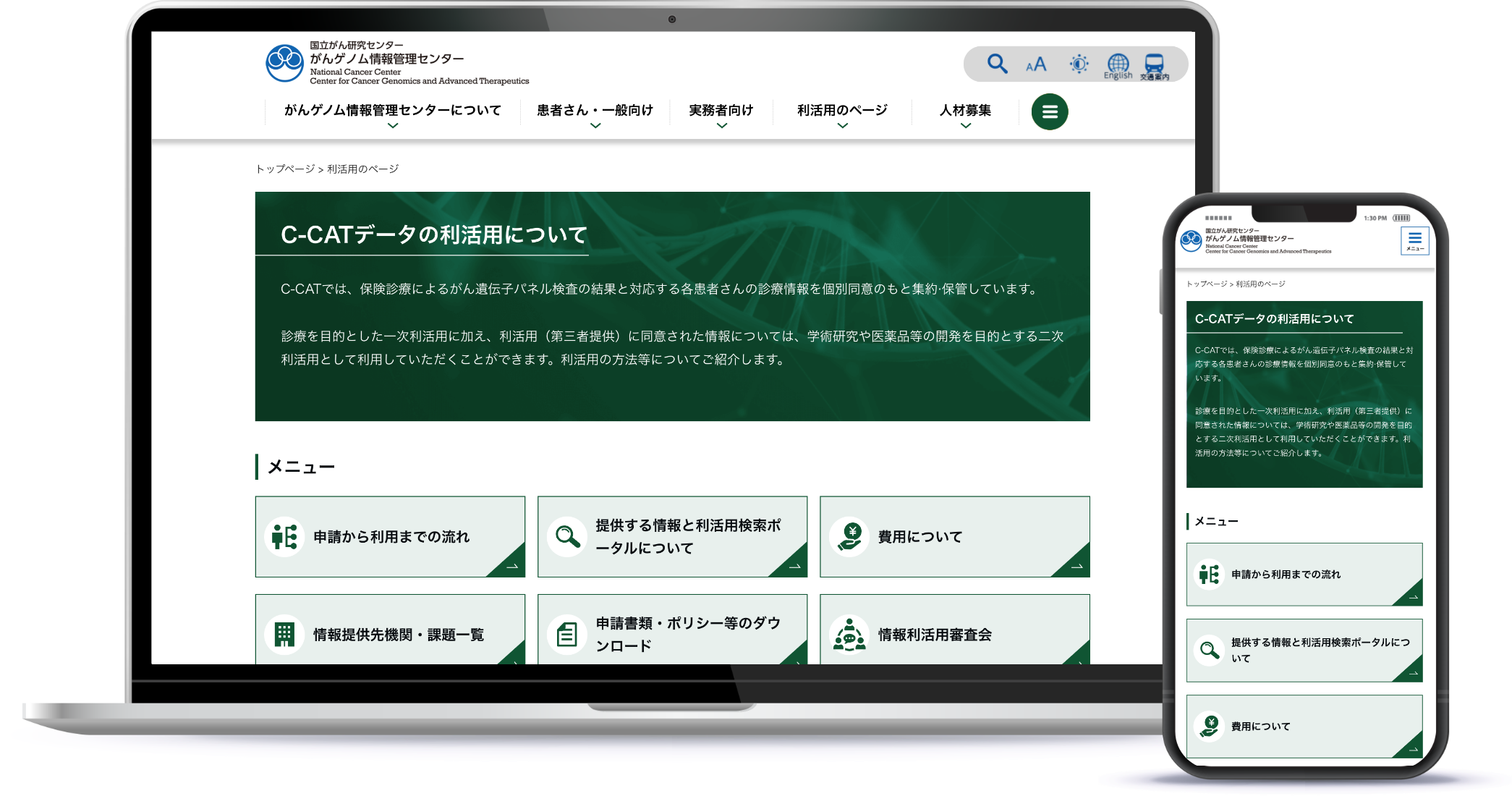Click document icon in 申請書類 card
This screenshot has height=796, width=1512.
[x=567, y=635]
